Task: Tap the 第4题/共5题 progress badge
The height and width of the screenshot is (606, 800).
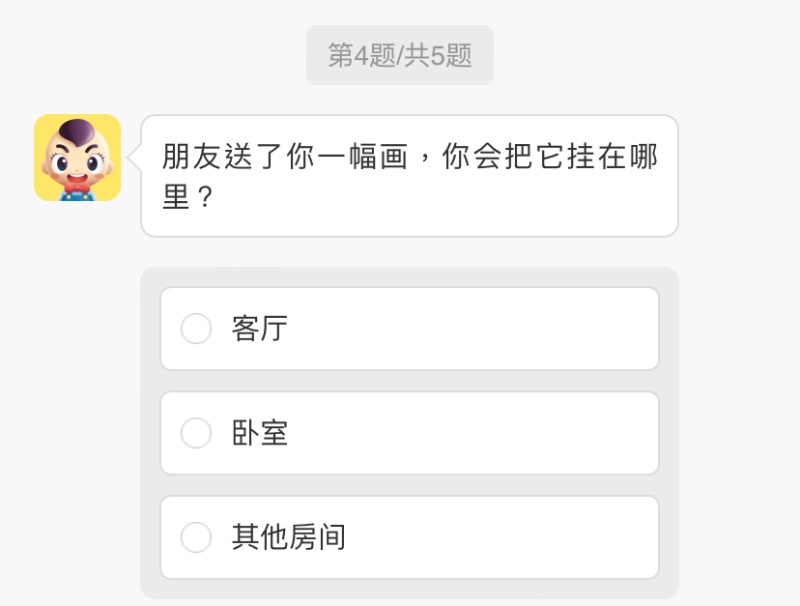Action: click(x=399, y=55)
